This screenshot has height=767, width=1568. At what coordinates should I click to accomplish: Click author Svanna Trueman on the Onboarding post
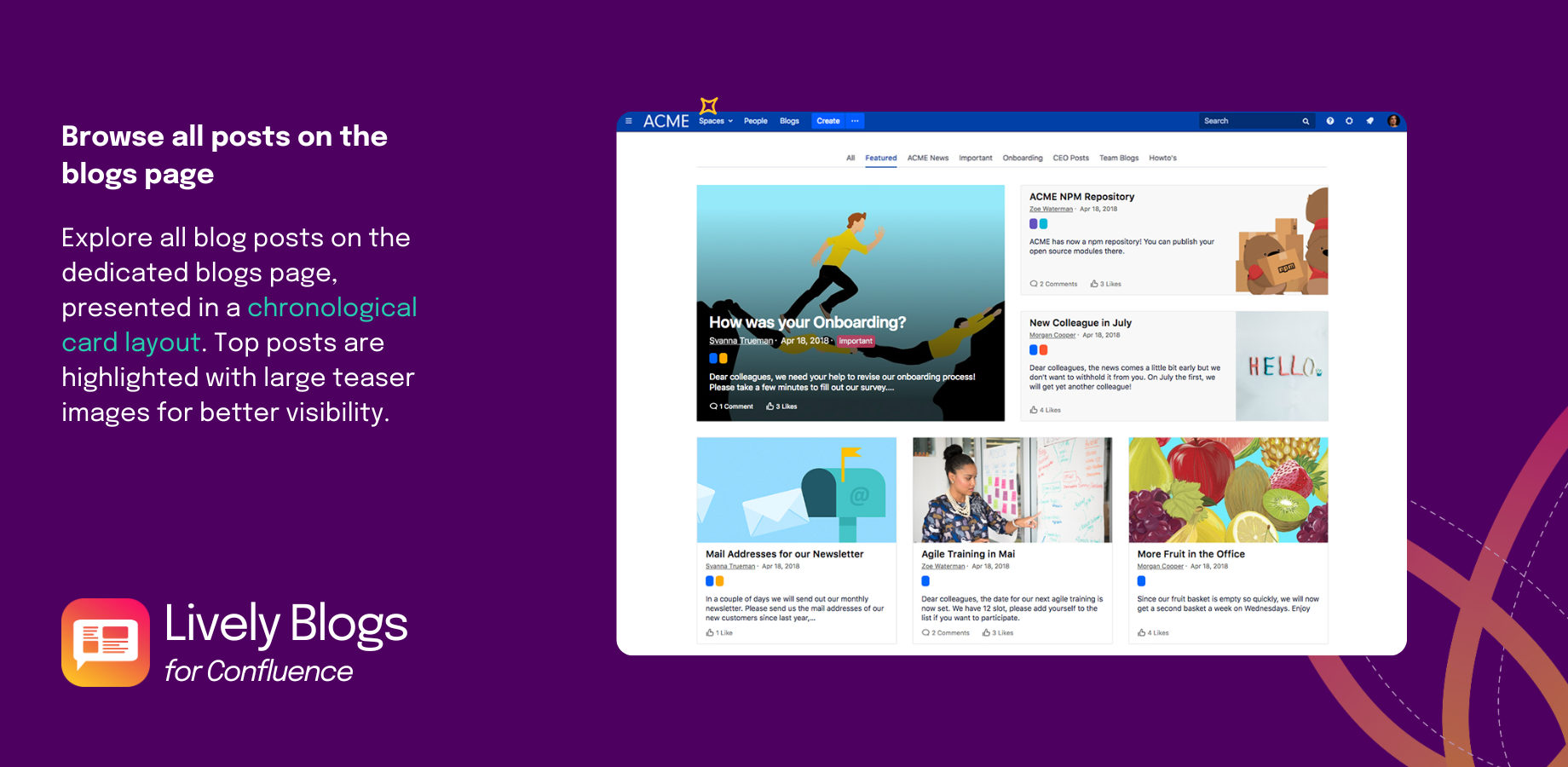pos(741,341)
